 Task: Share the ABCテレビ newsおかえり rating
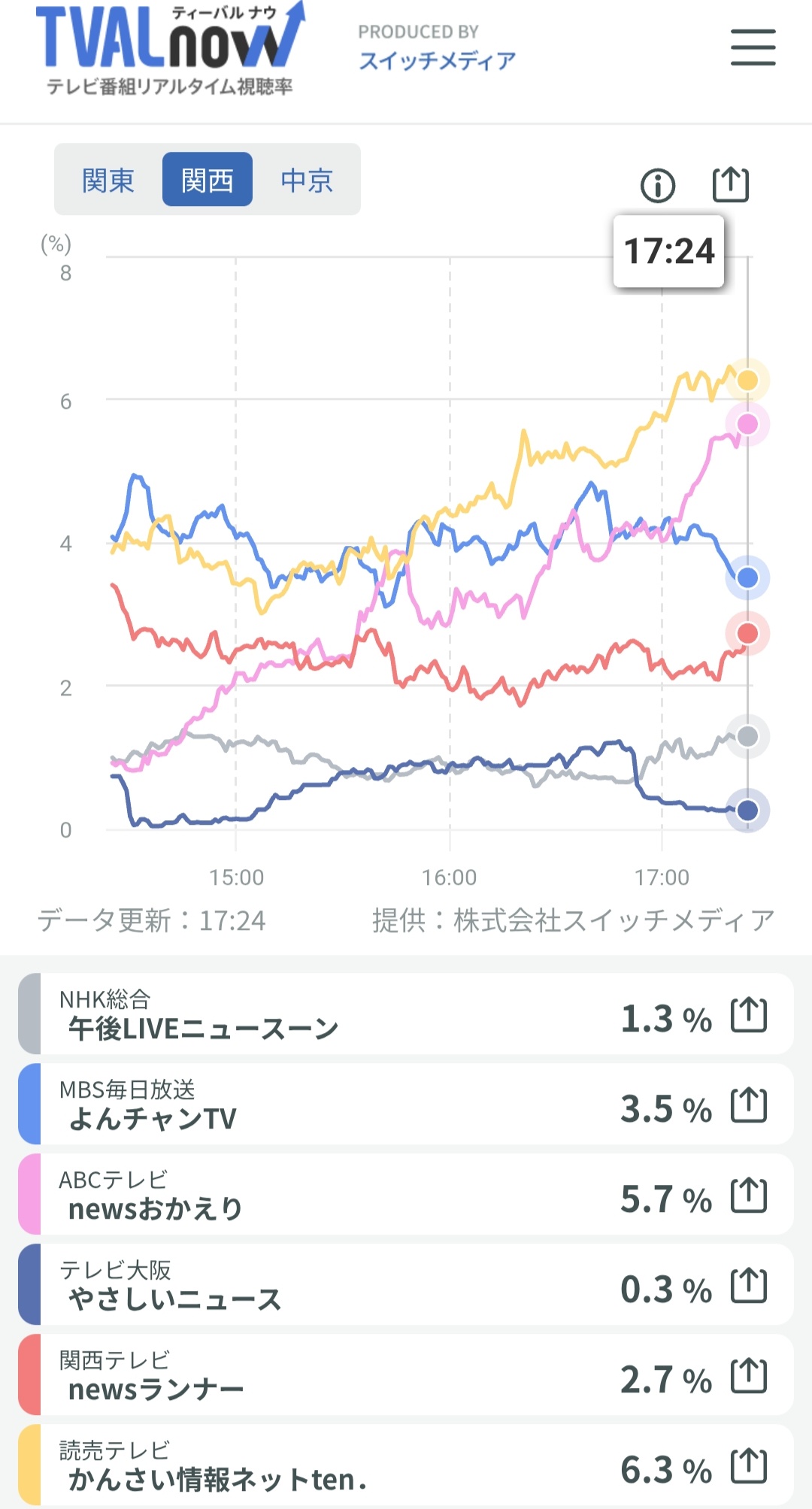(749, 1195)
